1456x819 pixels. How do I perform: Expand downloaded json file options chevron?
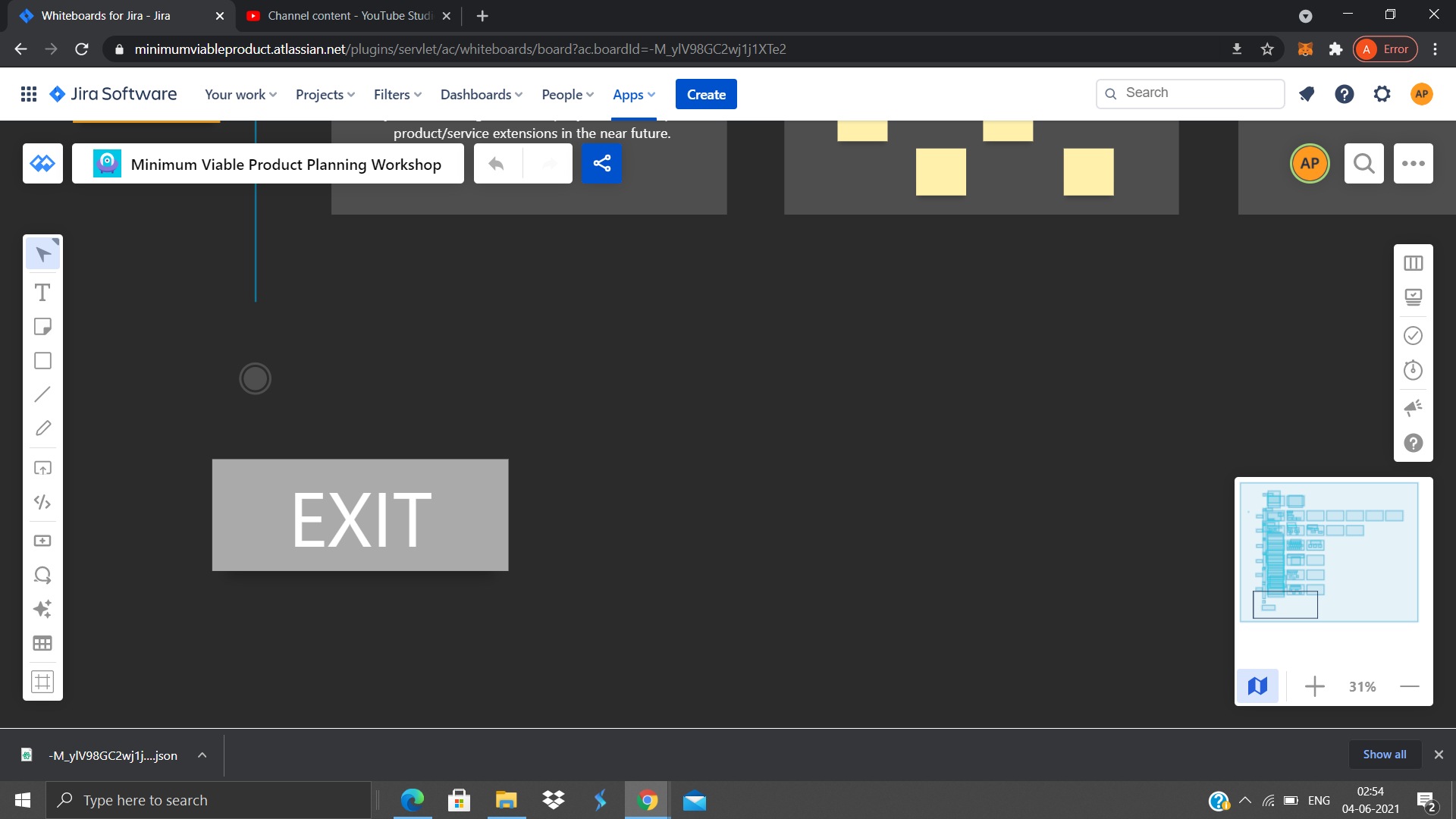point(202,755)
